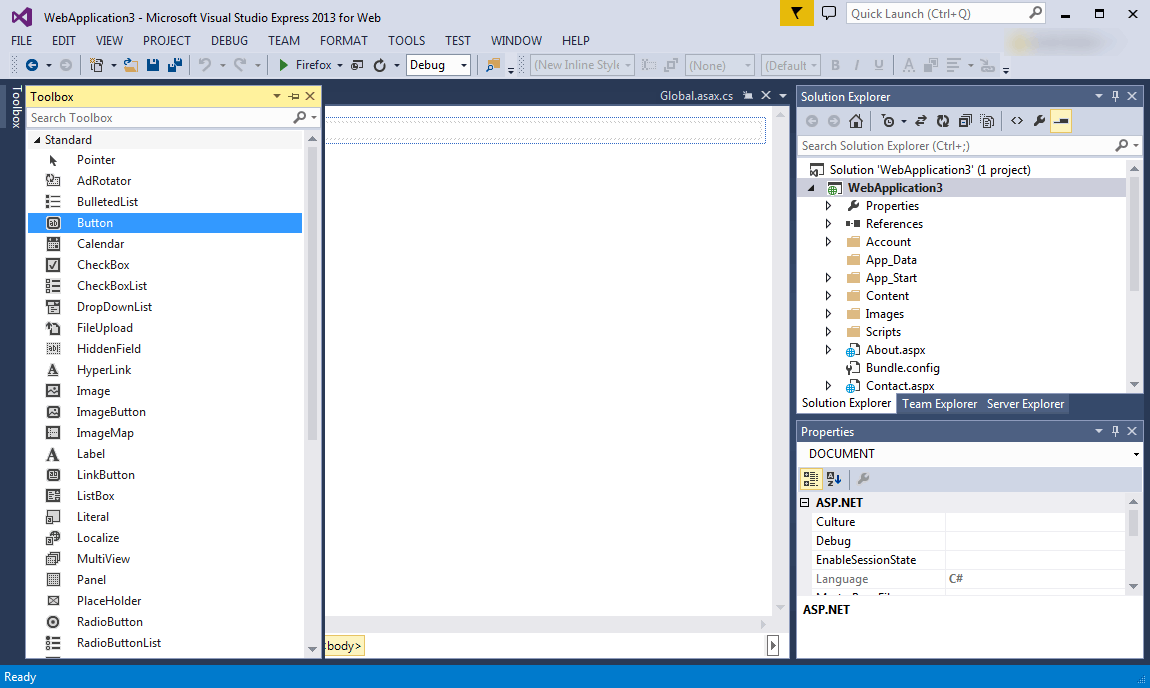Viewport: 1150px width, 688px height.
Task: Click the Refresh linked browsers icon
Action: pos(379,65)
